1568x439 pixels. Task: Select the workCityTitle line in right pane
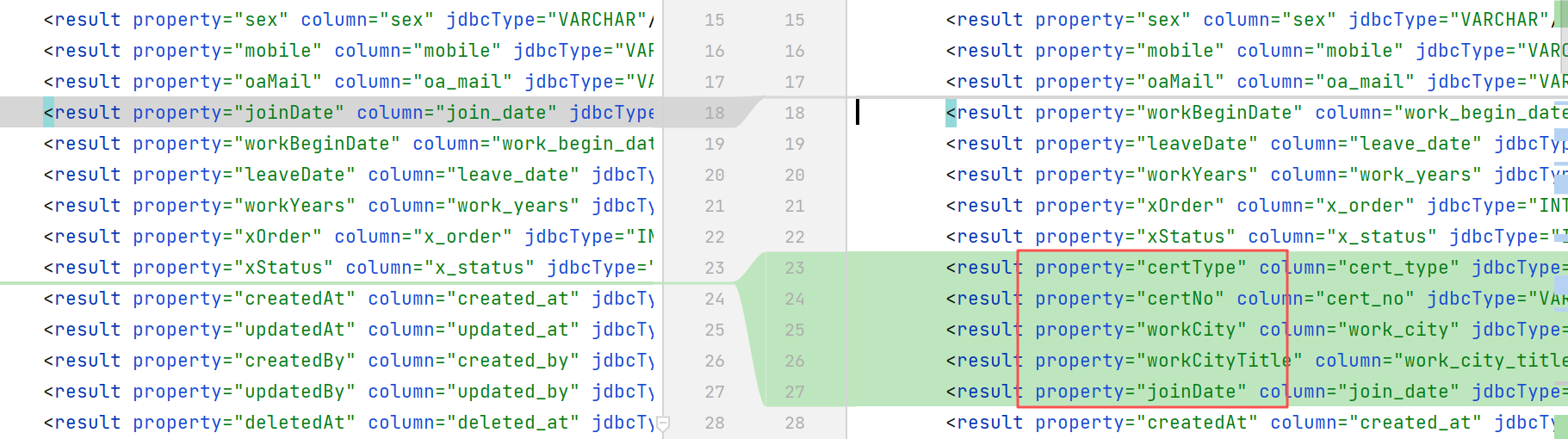pyautogui.click(x=1205, y=361)
